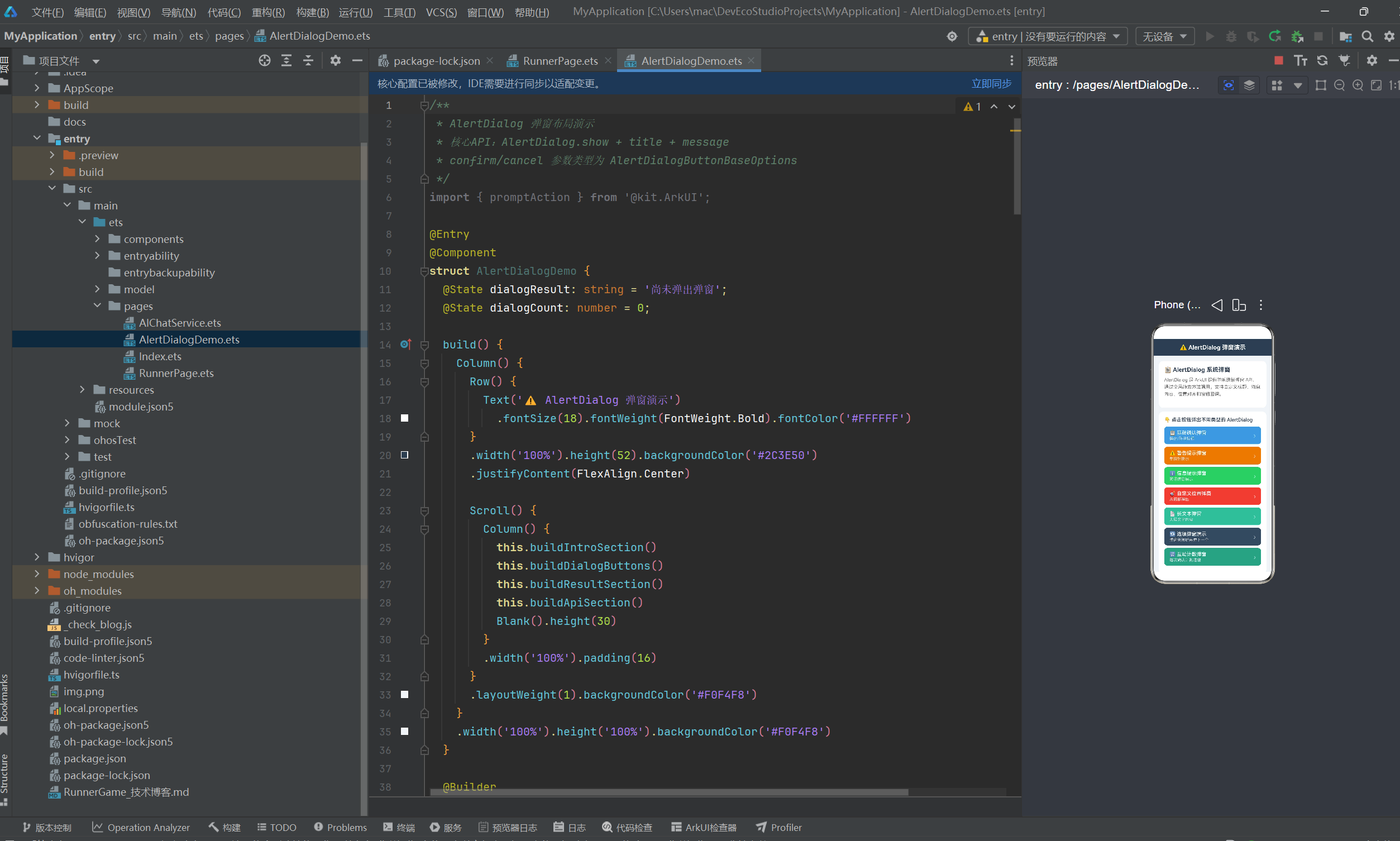Viewport: 1400px width, 841px height.
Task: Click the green attach debugger bug icon
Action: click(1297, 36)
